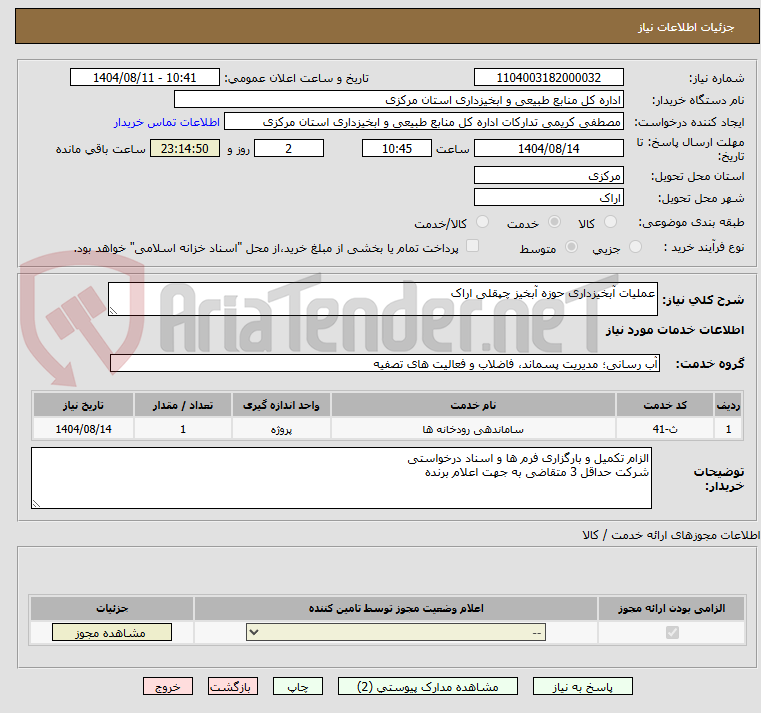Select the 'کالا' radio button

[x=610, y=222]
